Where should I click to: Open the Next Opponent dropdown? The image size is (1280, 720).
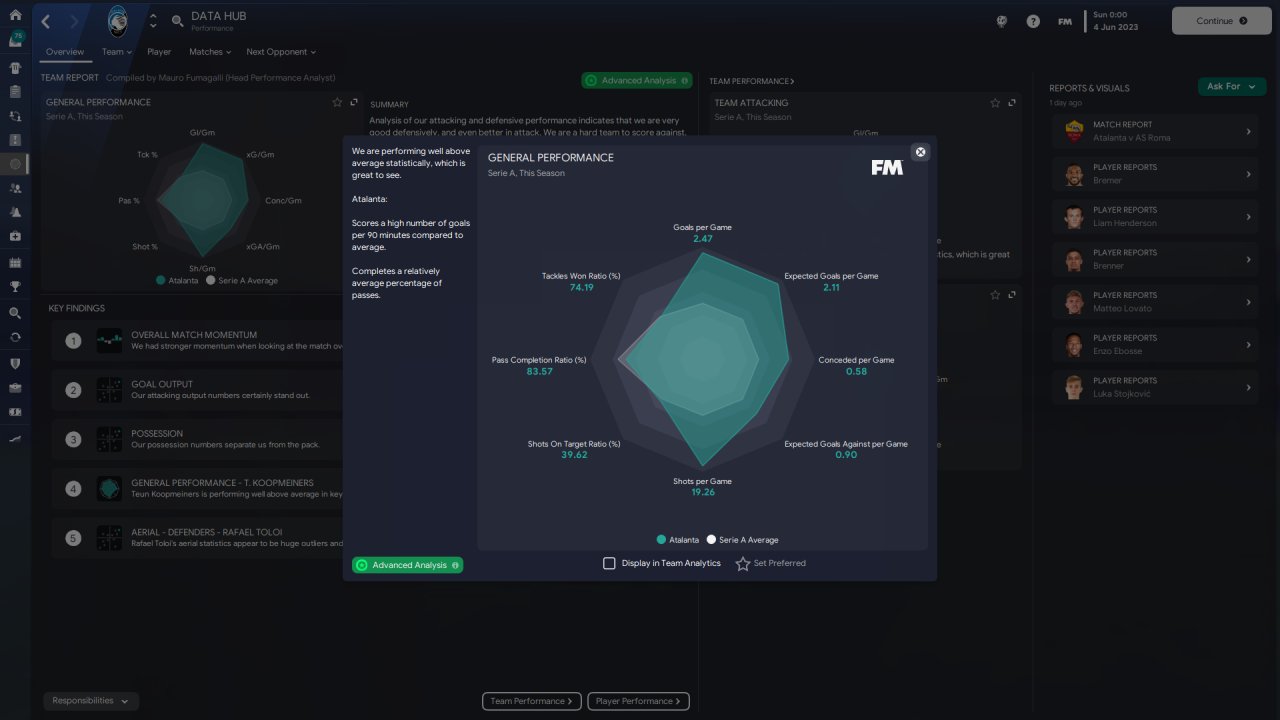[281, 52]
